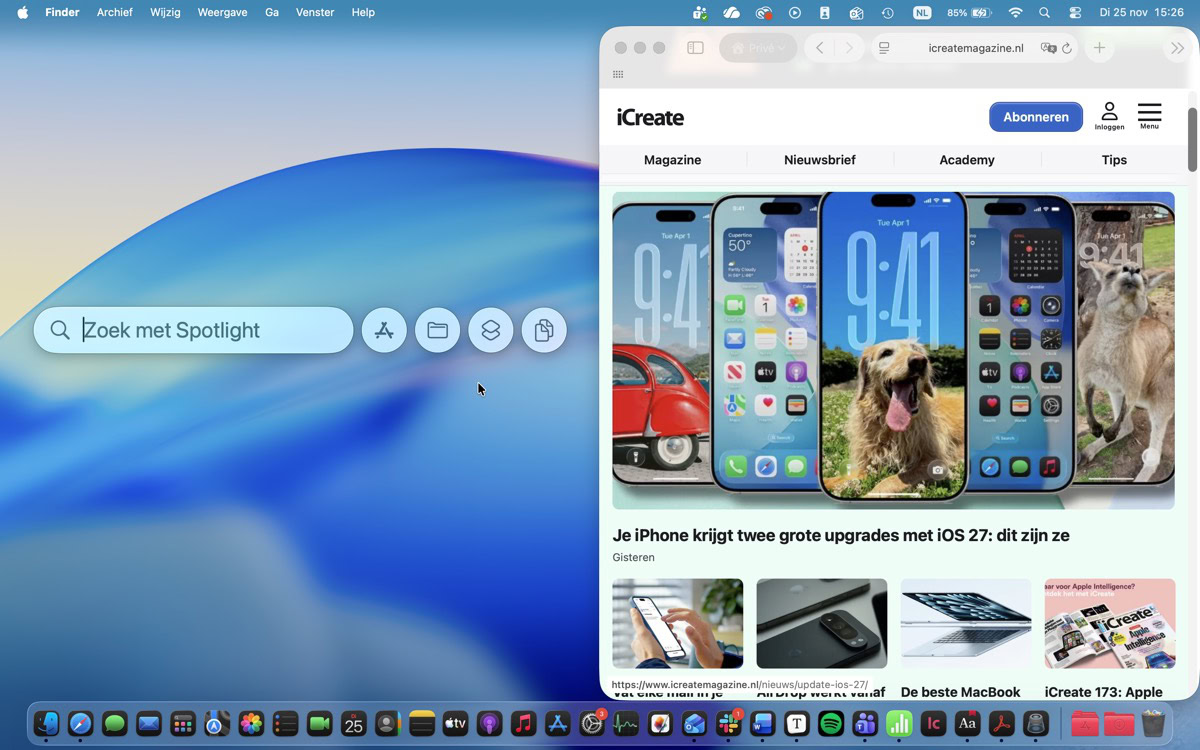Viewport: 1200px width, 750px height.
Task: Click the translate page icon in address bar
Action: (1048, 48)
